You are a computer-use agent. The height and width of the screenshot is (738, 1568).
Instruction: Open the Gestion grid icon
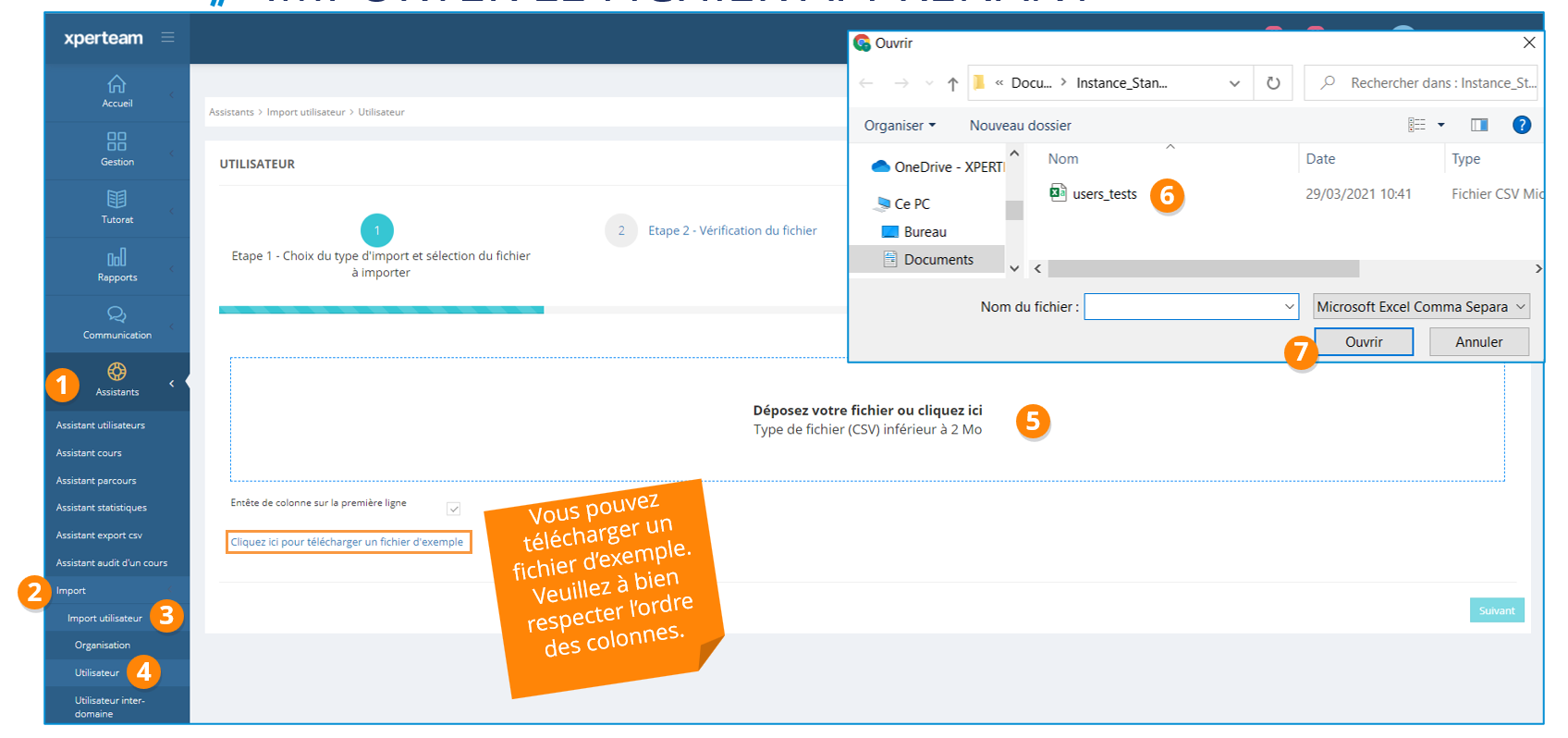(x=116, y=141)
